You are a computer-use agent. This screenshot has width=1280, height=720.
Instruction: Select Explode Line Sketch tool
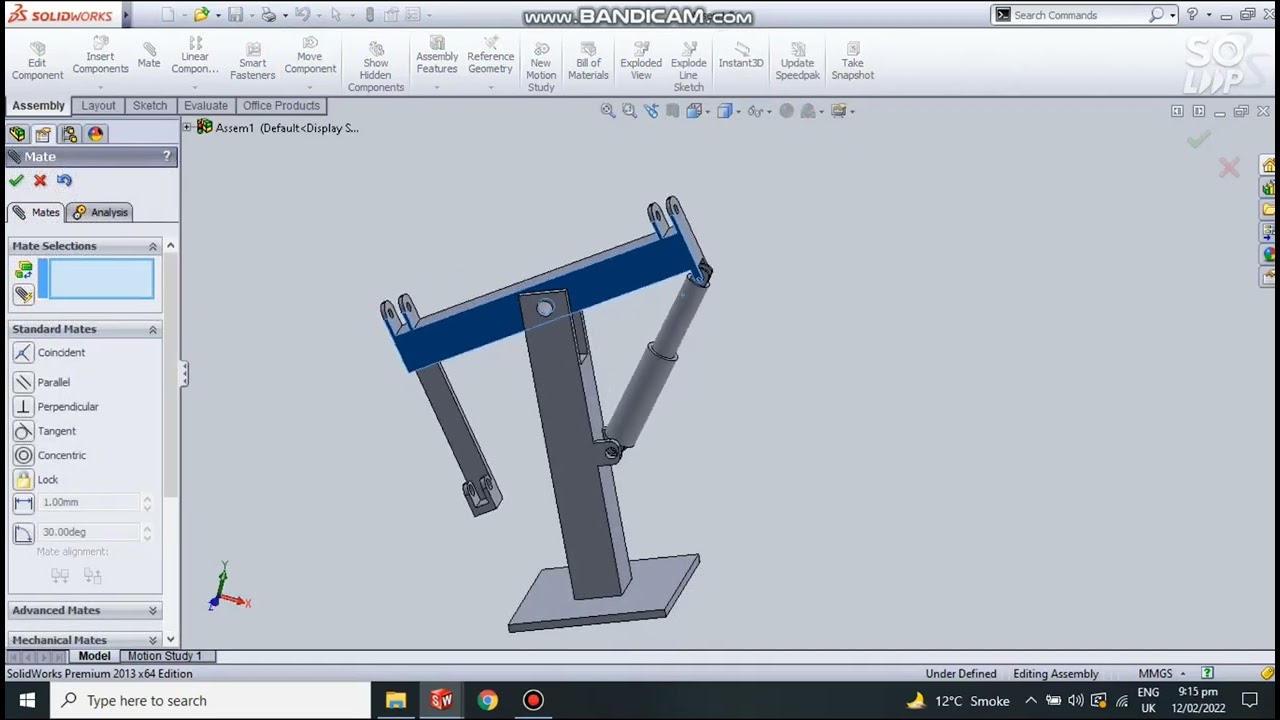689,67
